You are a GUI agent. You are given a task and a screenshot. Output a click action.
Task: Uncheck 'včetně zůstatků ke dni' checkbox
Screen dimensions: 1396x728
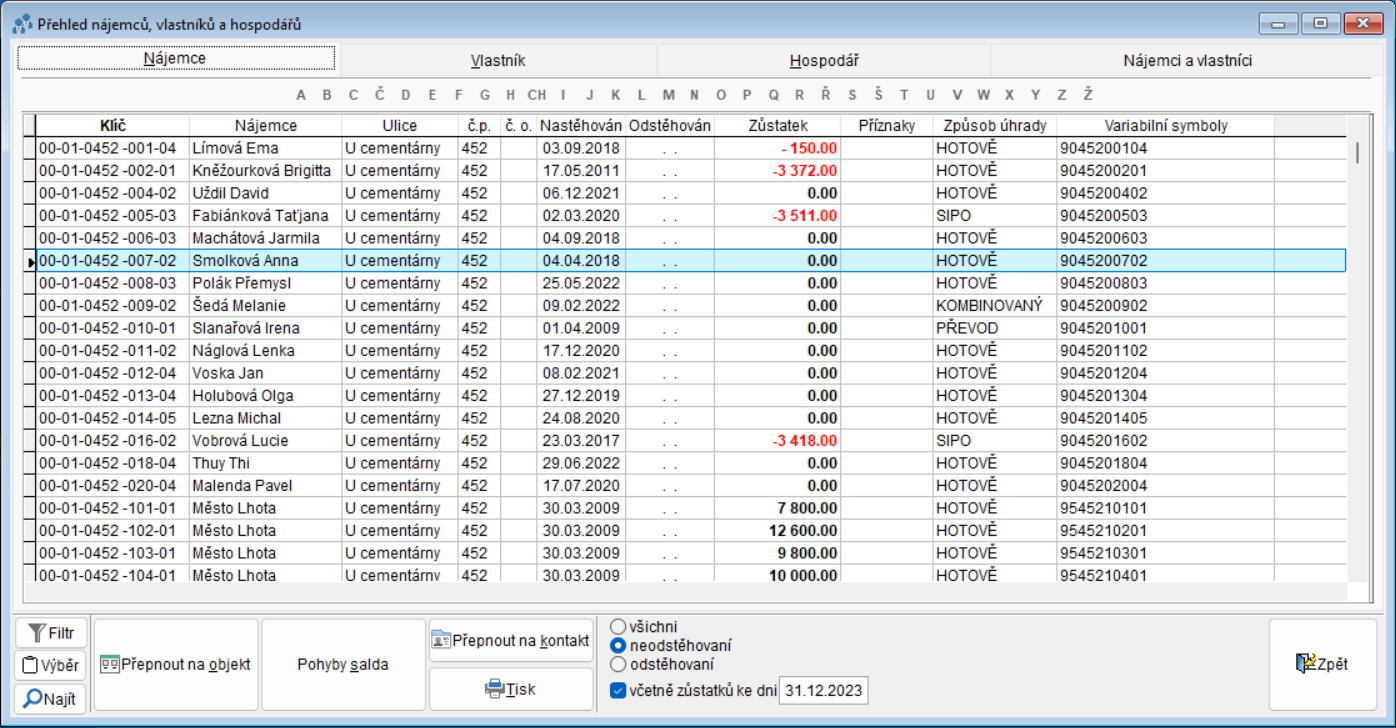click(618, 690)
